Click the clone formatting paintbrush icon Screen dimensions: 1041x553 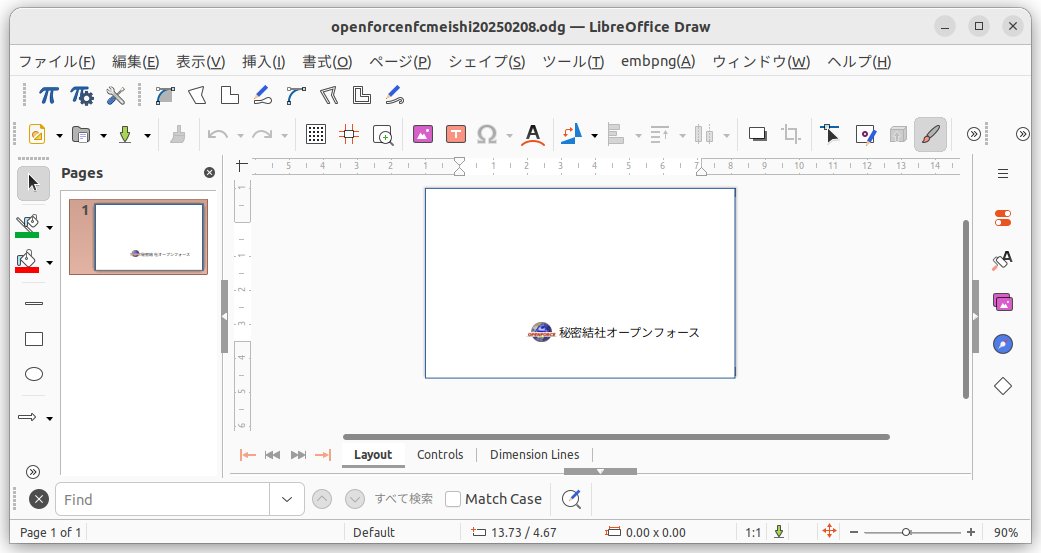pos(178,135)
